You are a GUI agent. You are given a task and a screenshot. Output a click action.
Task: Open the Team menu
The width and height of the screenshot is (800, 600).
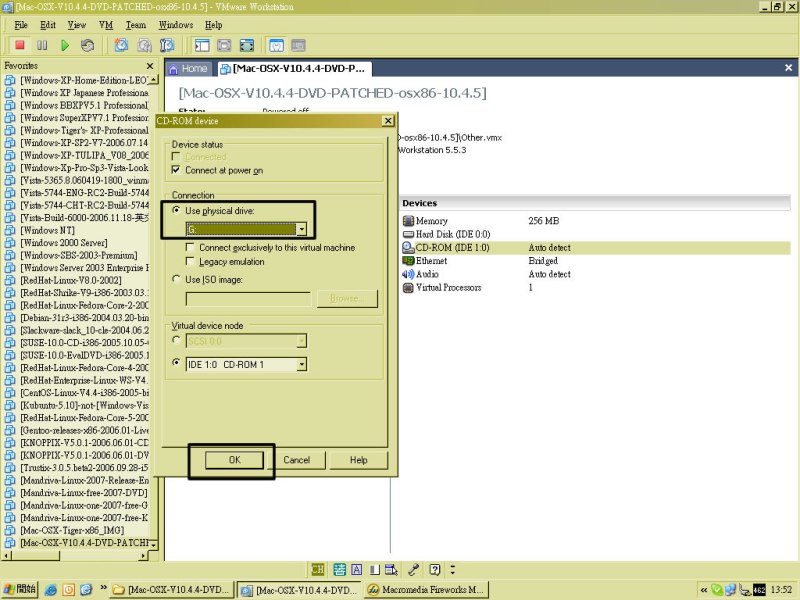point(136,25)
